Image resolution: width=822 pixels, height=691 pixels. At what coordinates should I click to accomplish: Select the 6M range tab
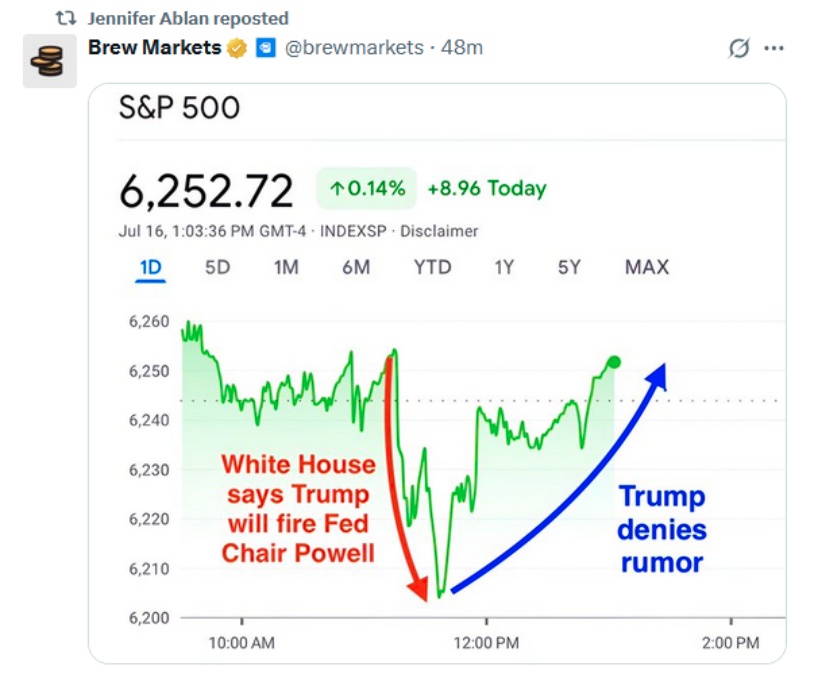click(x=356, y=267)
